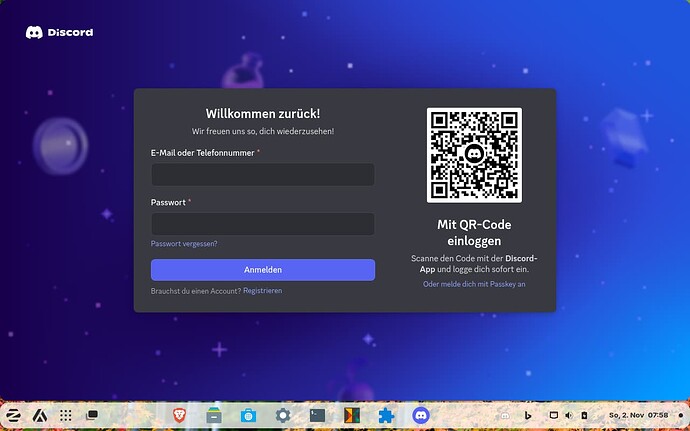Choose Oder melde dich mit Passkey an
This screenshot has width=690, height=431.
pos(474,284)
